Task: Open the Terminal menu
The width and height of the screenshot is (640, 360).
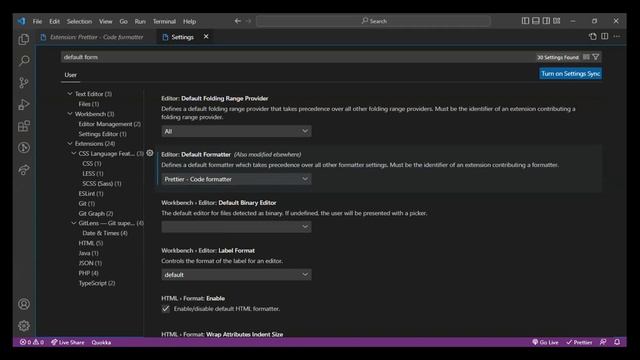Action: pyautogui.click(x=164, y=21)
